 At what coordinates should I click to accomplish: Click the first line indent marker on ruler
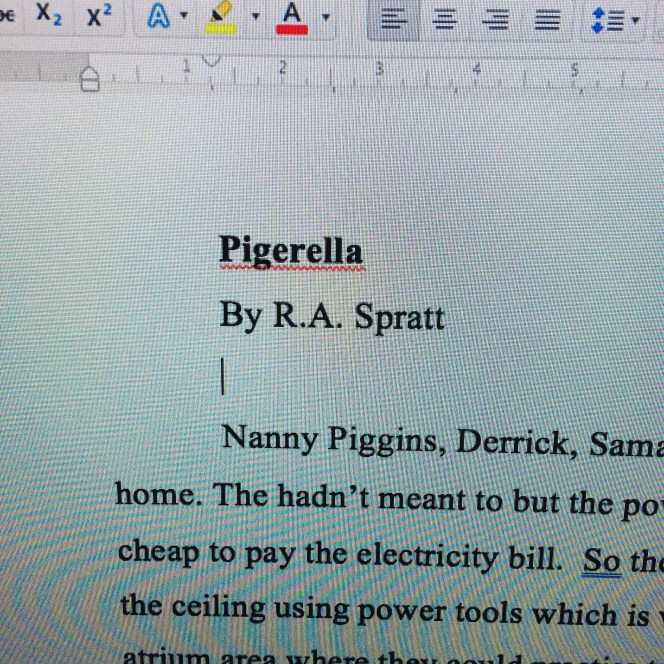point(210,62)
